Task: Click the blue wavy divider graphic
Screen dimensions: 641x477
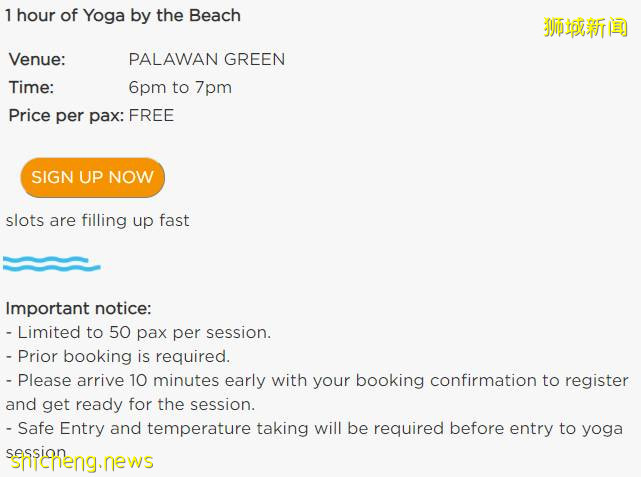Action: point(51,264)
